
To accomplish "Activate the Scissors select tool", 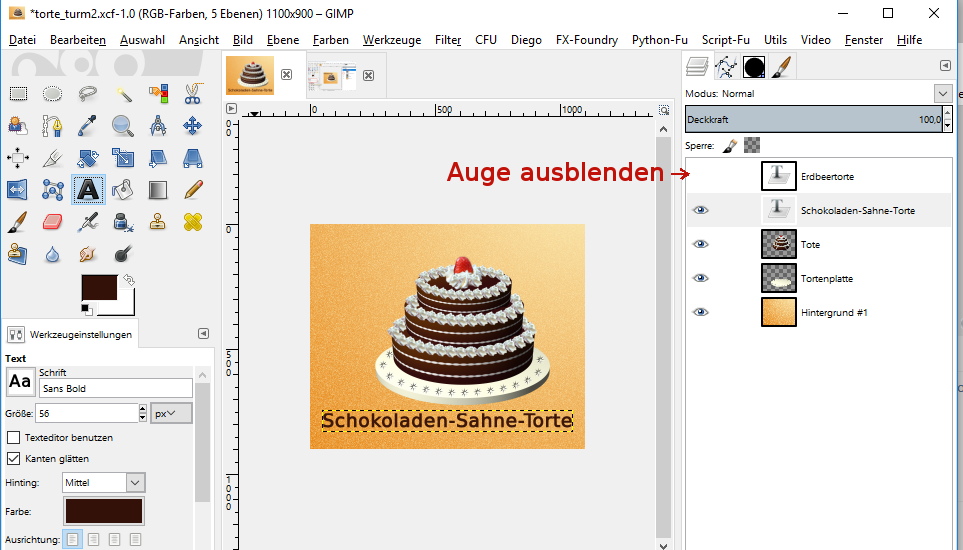I will 193,94.
